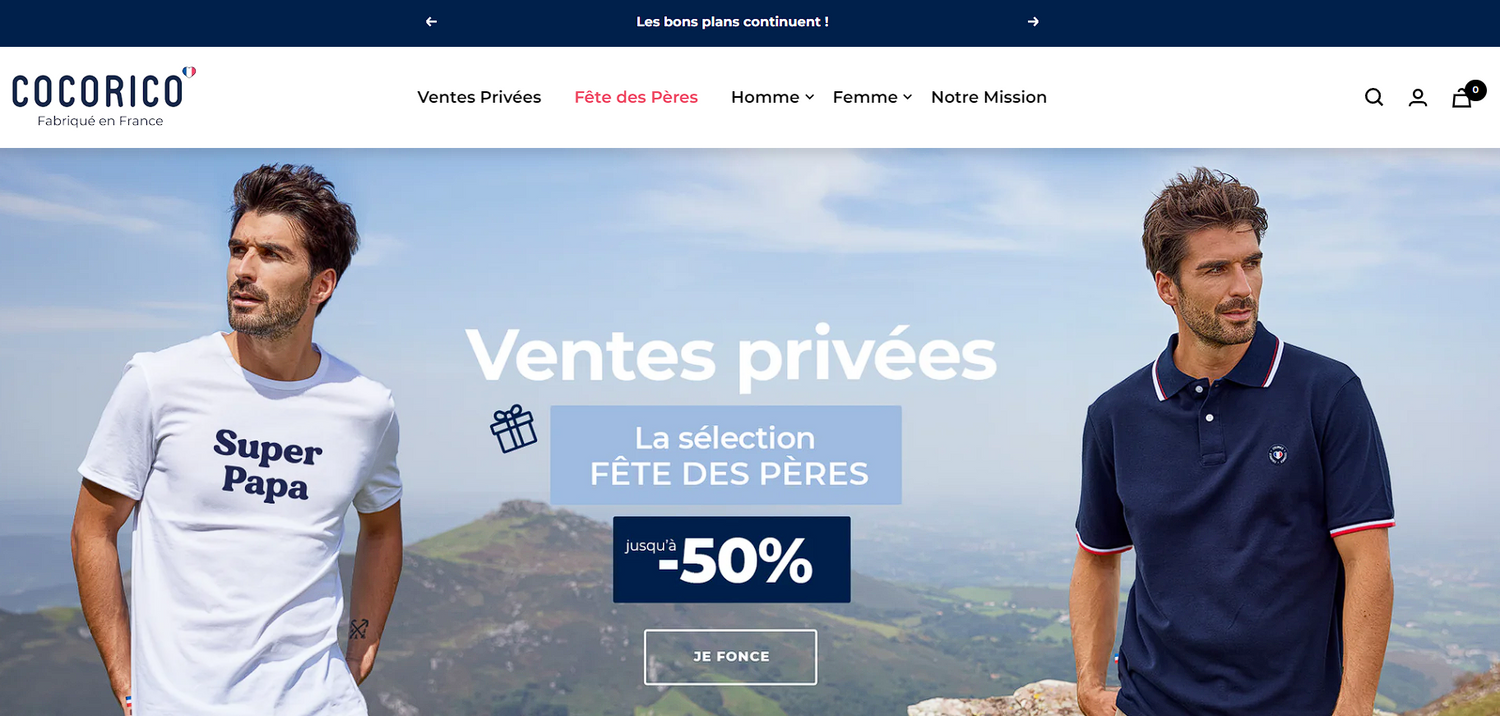
Task: Open the account login icon
Action: point(1418,97)
